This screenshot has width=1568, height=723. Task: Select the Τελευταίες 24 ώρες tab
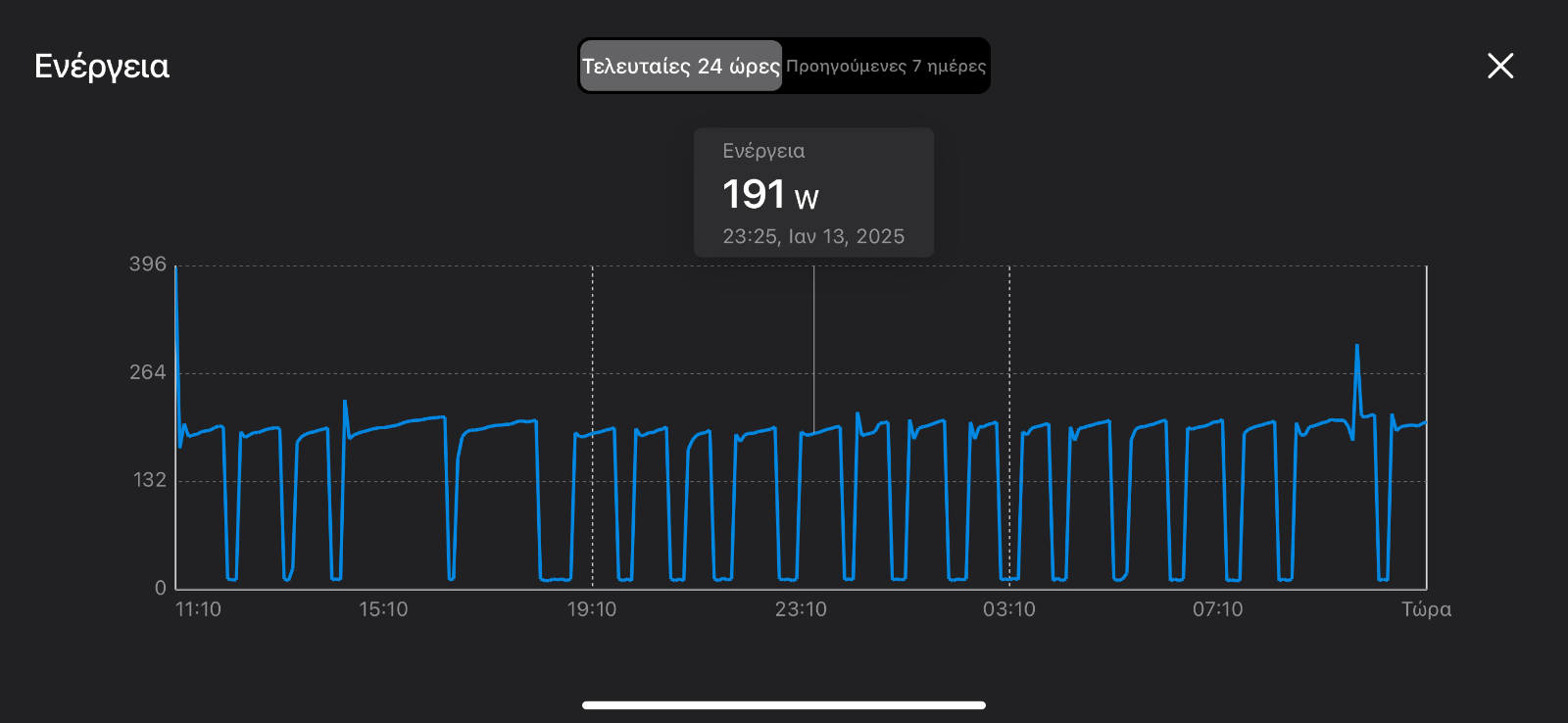[x=681, y=66]
